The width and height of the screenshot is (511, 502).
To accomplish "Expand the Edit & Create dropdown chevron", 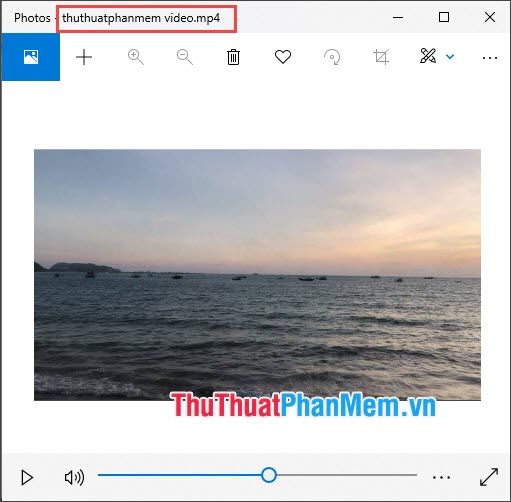I will click(450, 57).
